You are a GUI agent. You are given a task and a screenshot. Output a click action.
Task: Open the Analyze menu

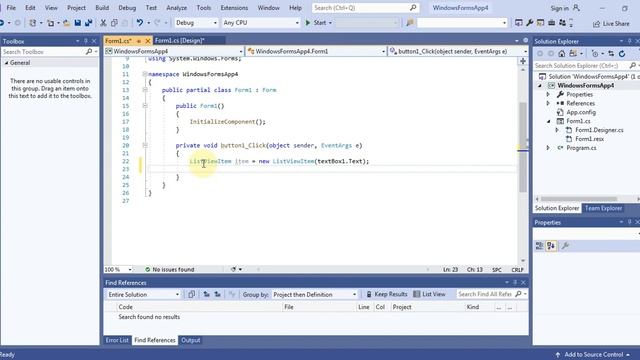[x=176, y=8]
